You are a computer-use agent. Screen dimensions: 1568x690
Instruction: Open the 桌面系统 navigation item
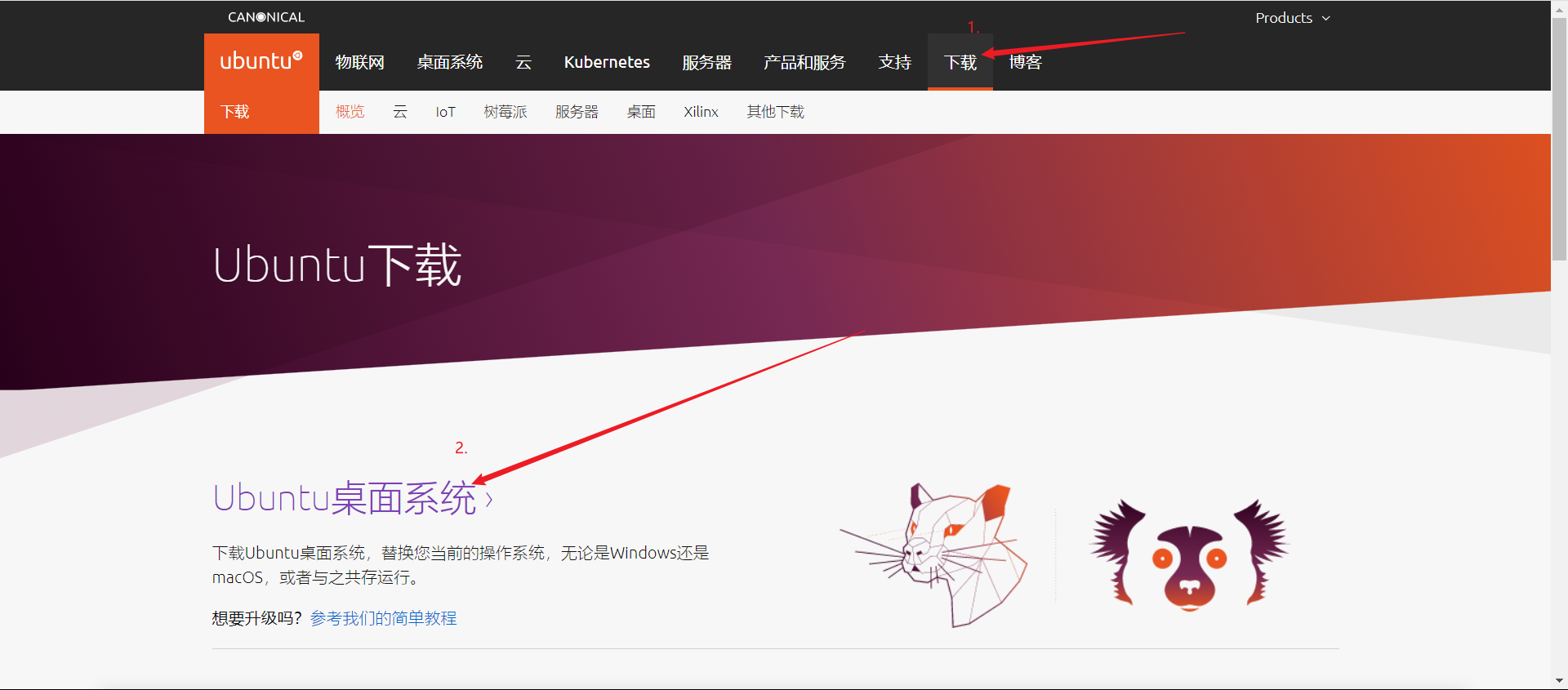(449, 62)
